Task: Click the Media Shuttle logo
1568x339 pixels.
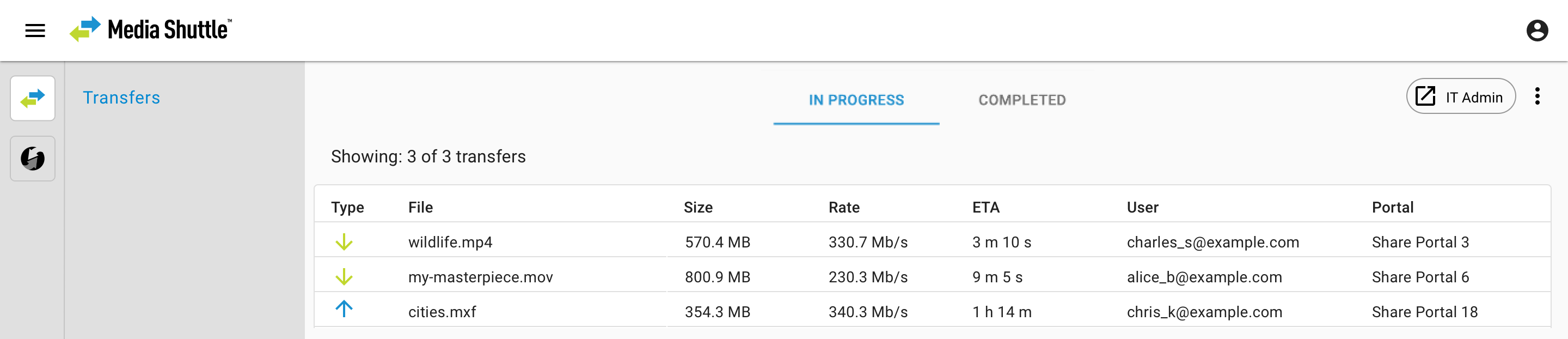Action: 150,29
